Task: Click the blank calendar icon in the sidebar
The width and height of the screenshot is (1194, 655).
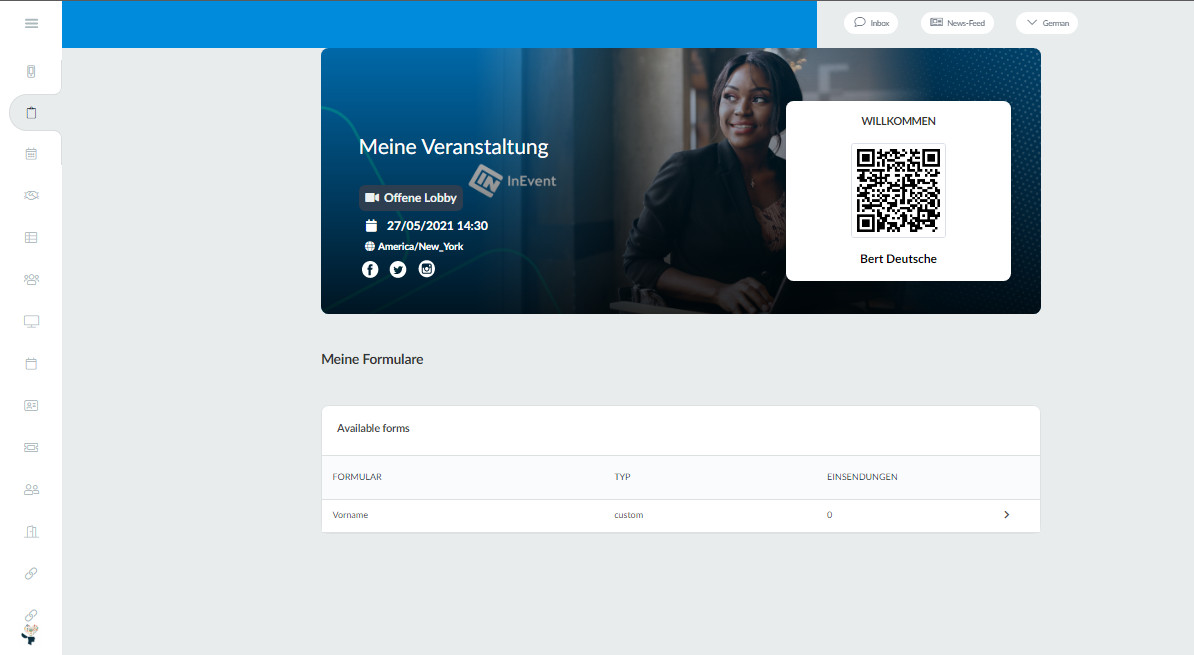Action: pos(31,363)
